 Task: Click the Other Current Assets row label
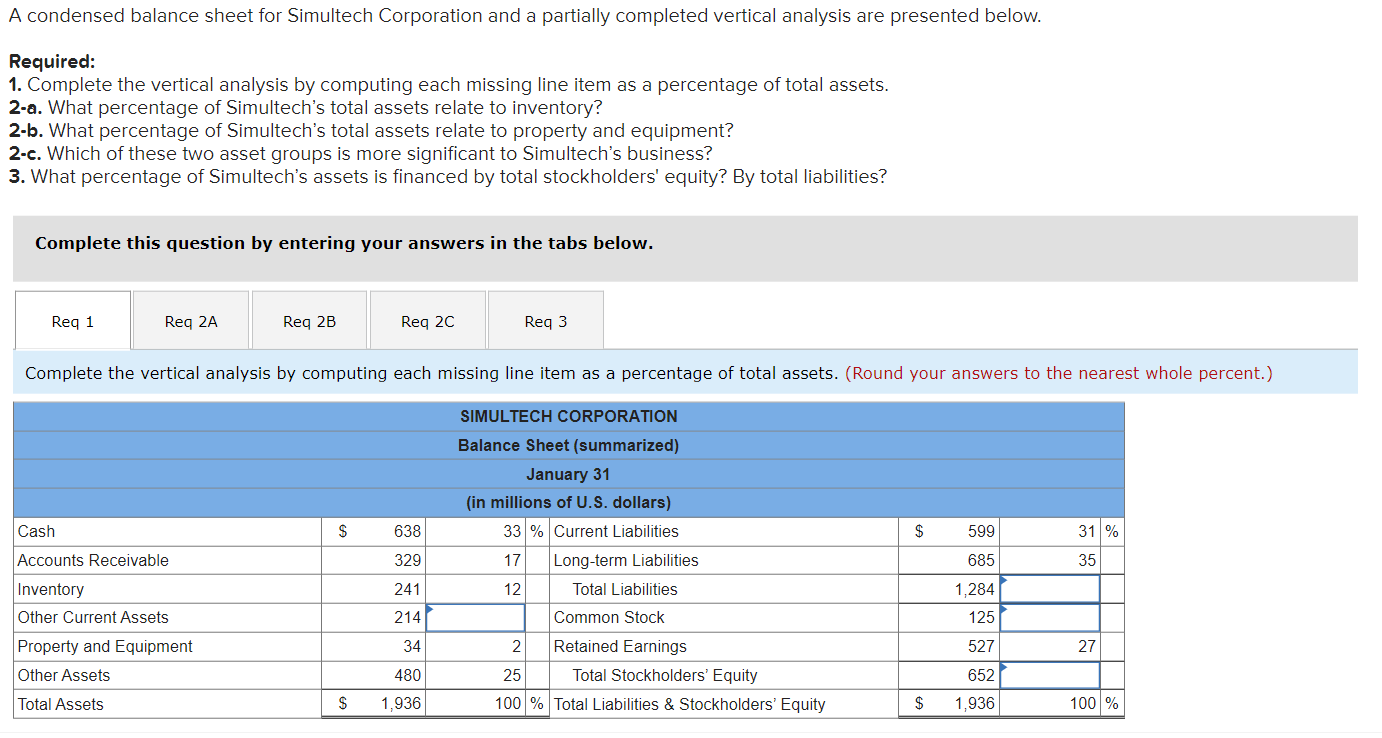pos(93,618)
